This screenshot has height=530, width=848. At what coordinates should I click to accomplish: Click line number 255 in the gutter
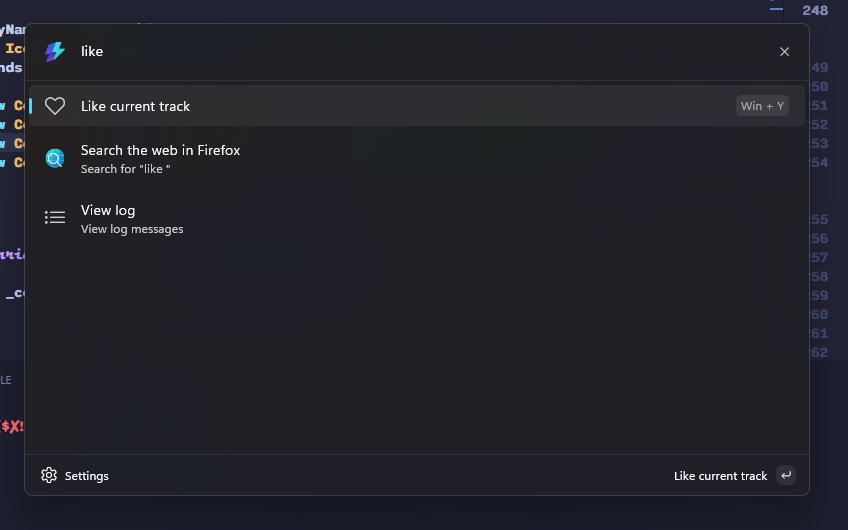point(818,220)
